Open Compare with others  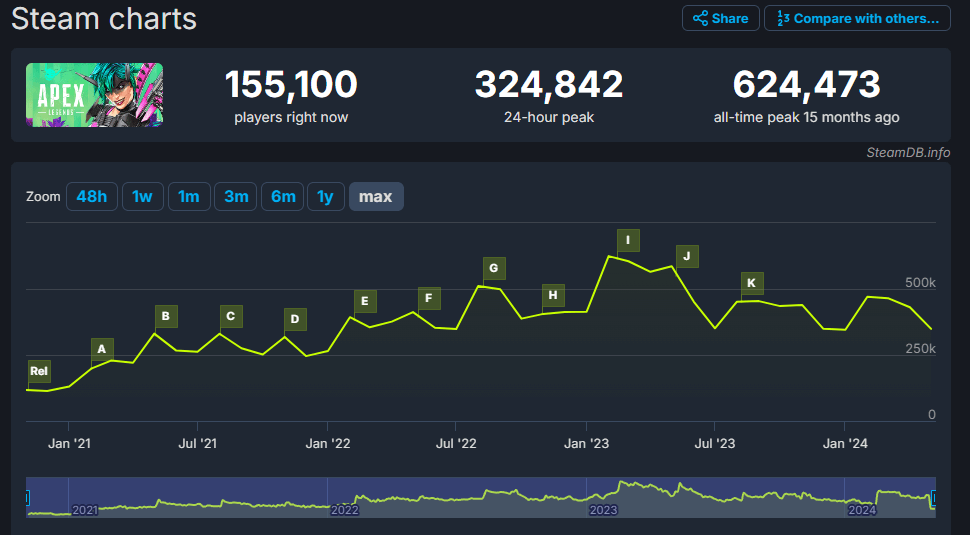(857, 18)
